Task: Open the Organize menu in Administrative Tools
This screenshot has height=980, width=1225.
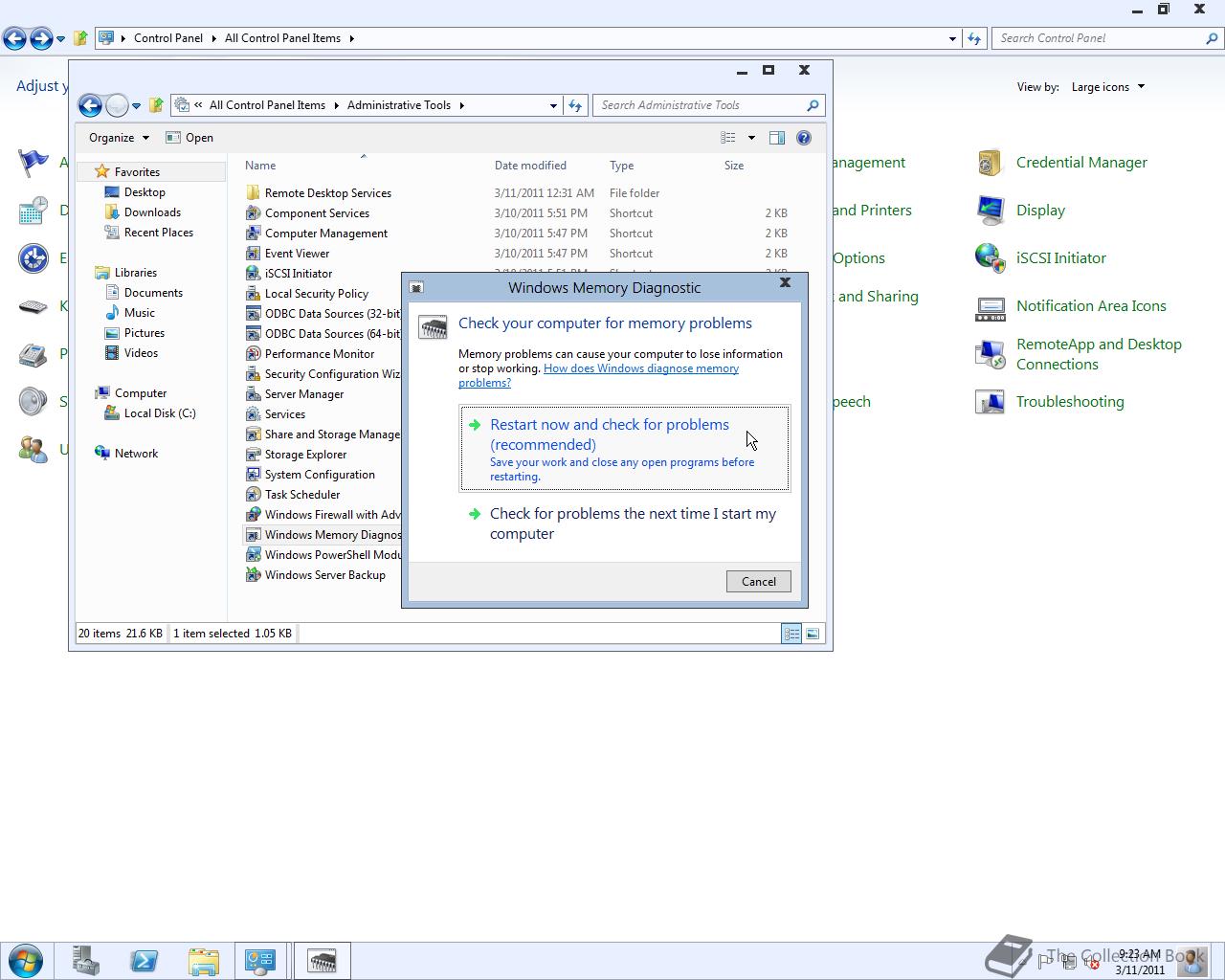Action: [119, 138]
